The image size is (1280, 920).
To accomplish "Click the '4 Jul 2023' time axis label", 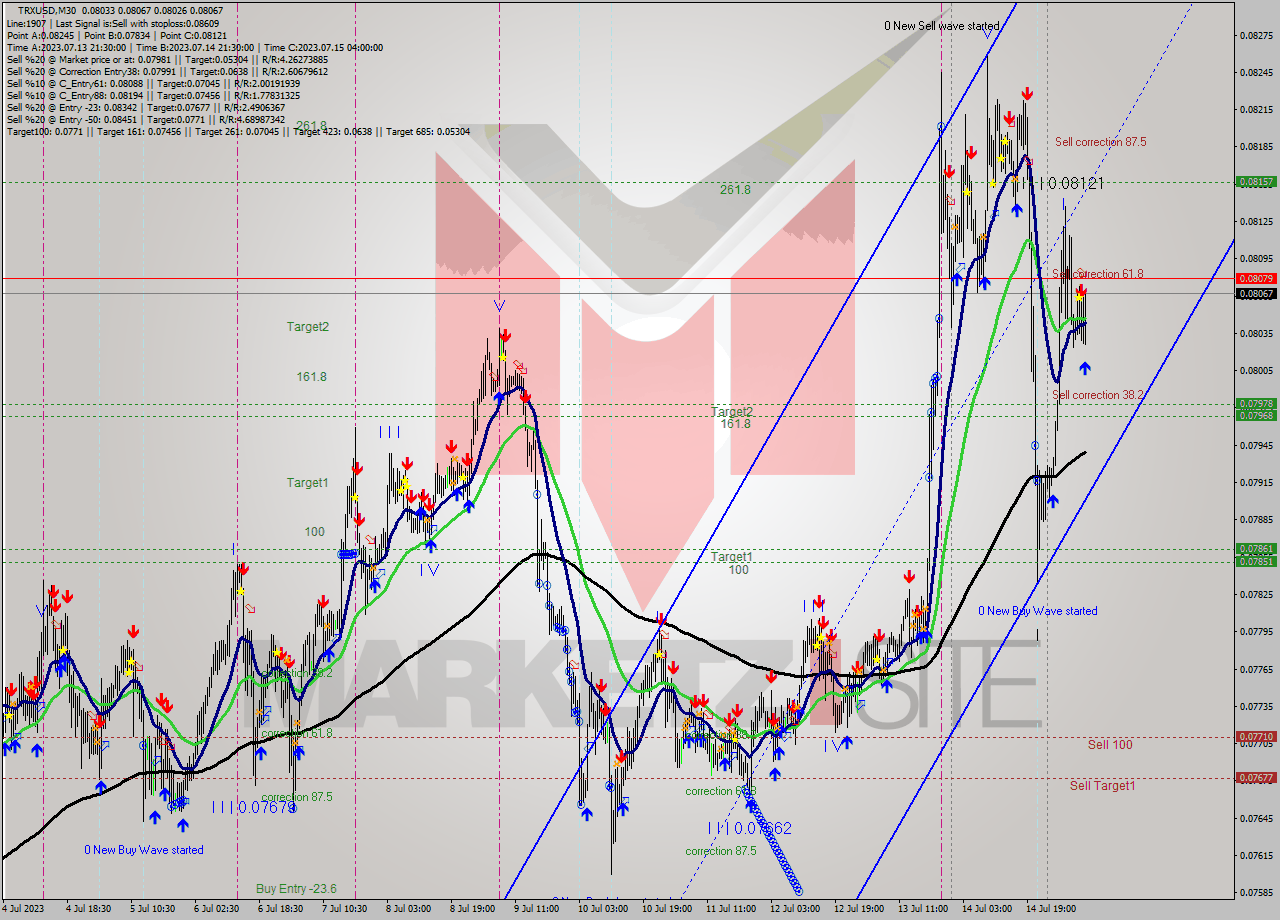I will (24, 909).
